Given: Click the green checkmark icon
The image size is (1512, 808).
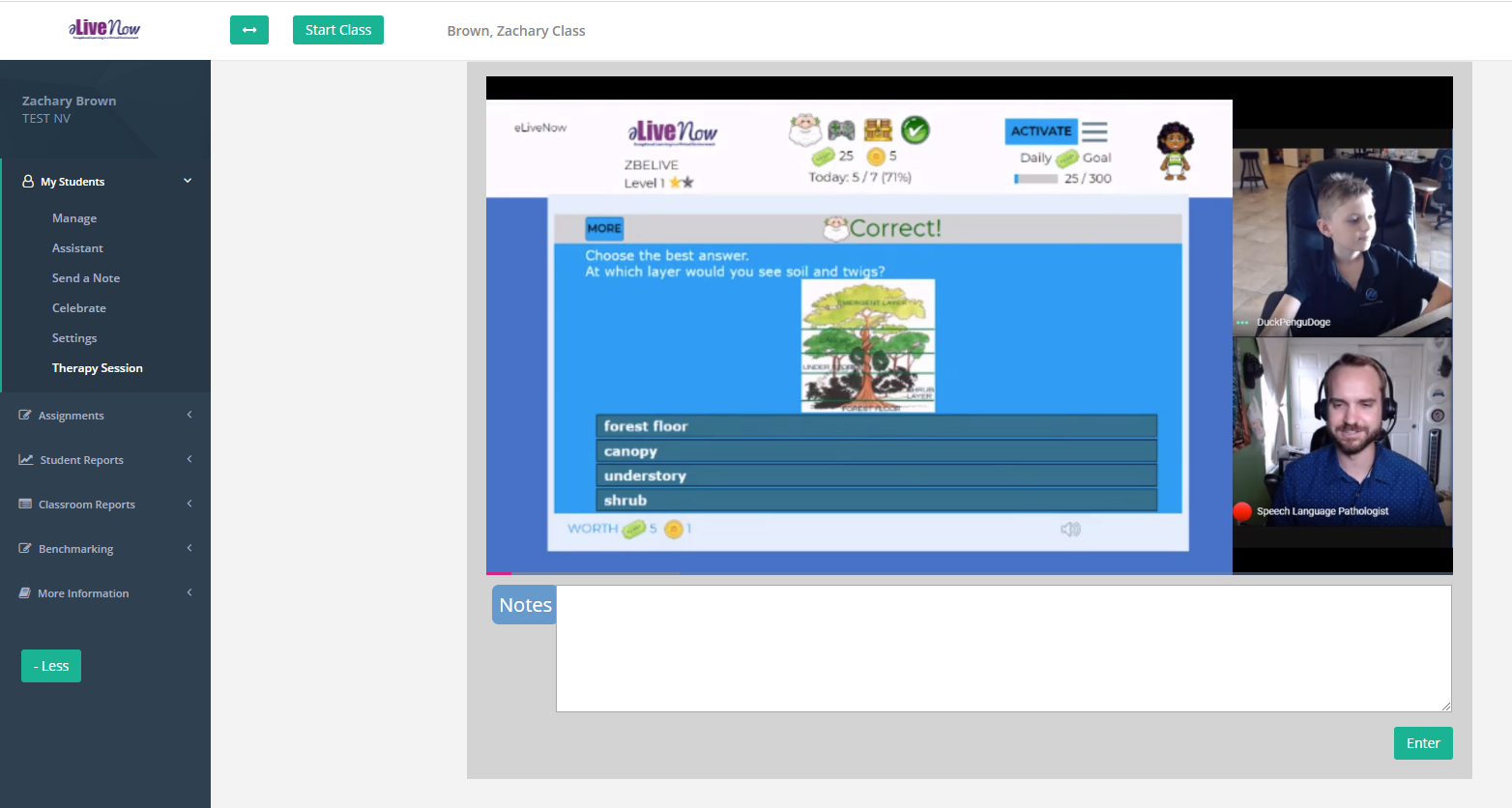Looking at the screenshot, I should click(x=915, y=130).
